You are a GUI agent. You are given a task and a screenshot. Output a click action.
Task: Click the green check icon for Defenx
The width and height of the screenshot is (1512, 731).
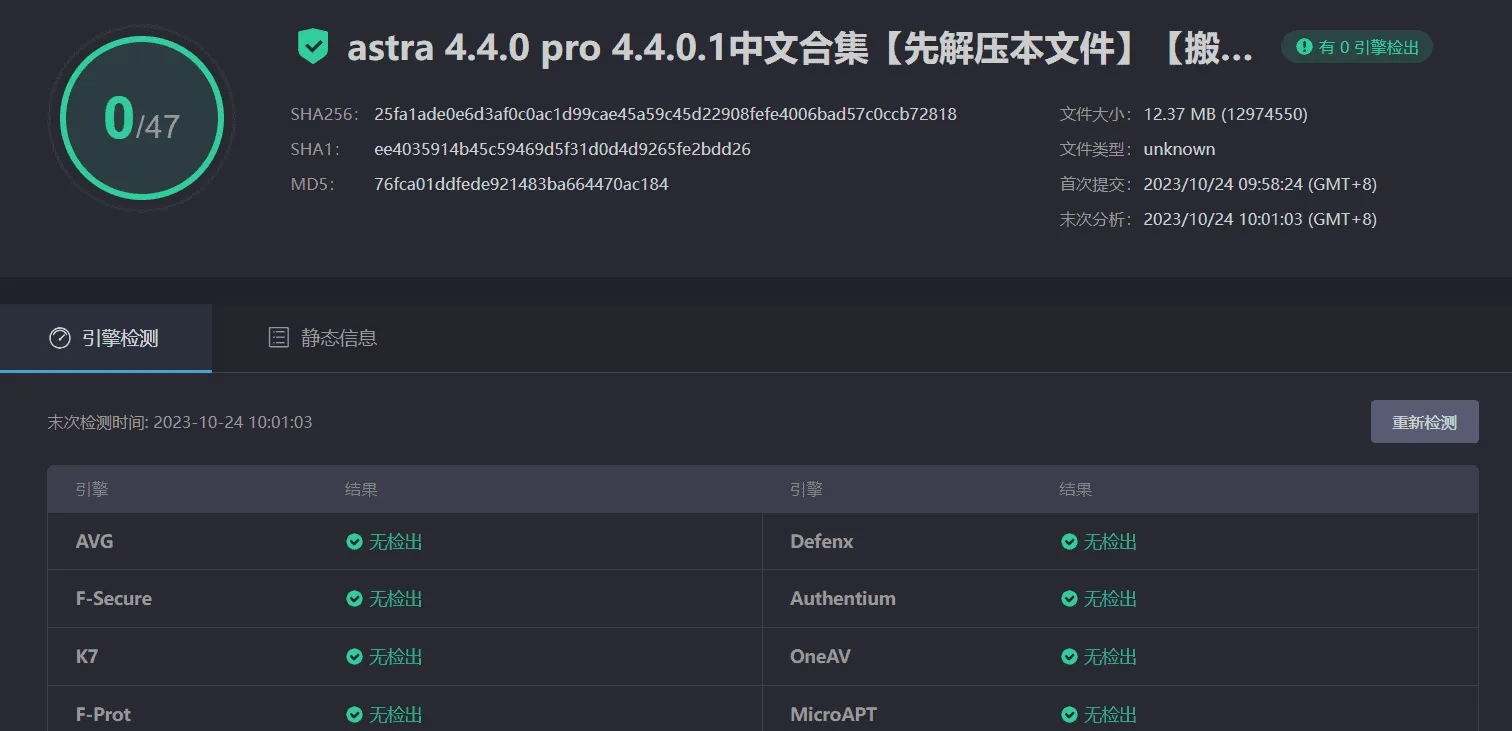point(1069,542)
